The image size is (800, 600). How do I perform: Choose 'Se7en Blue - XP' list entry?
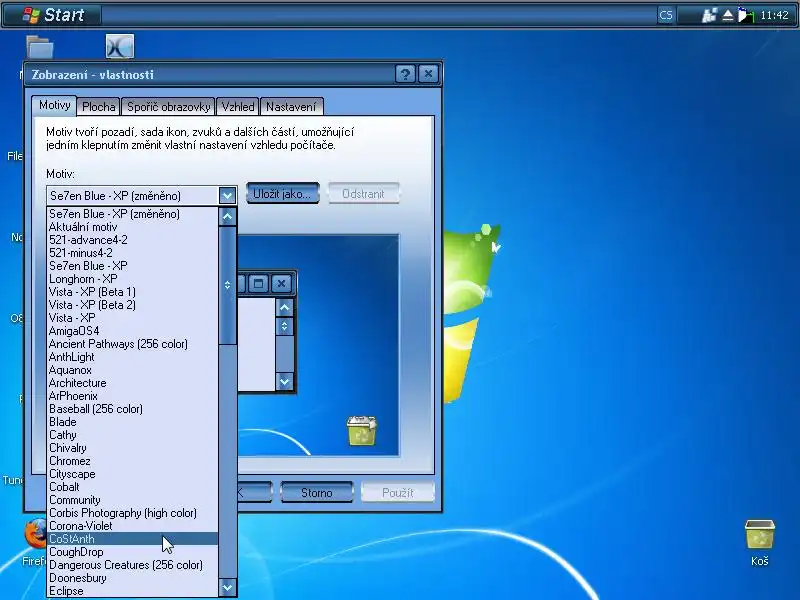point(133,266)
